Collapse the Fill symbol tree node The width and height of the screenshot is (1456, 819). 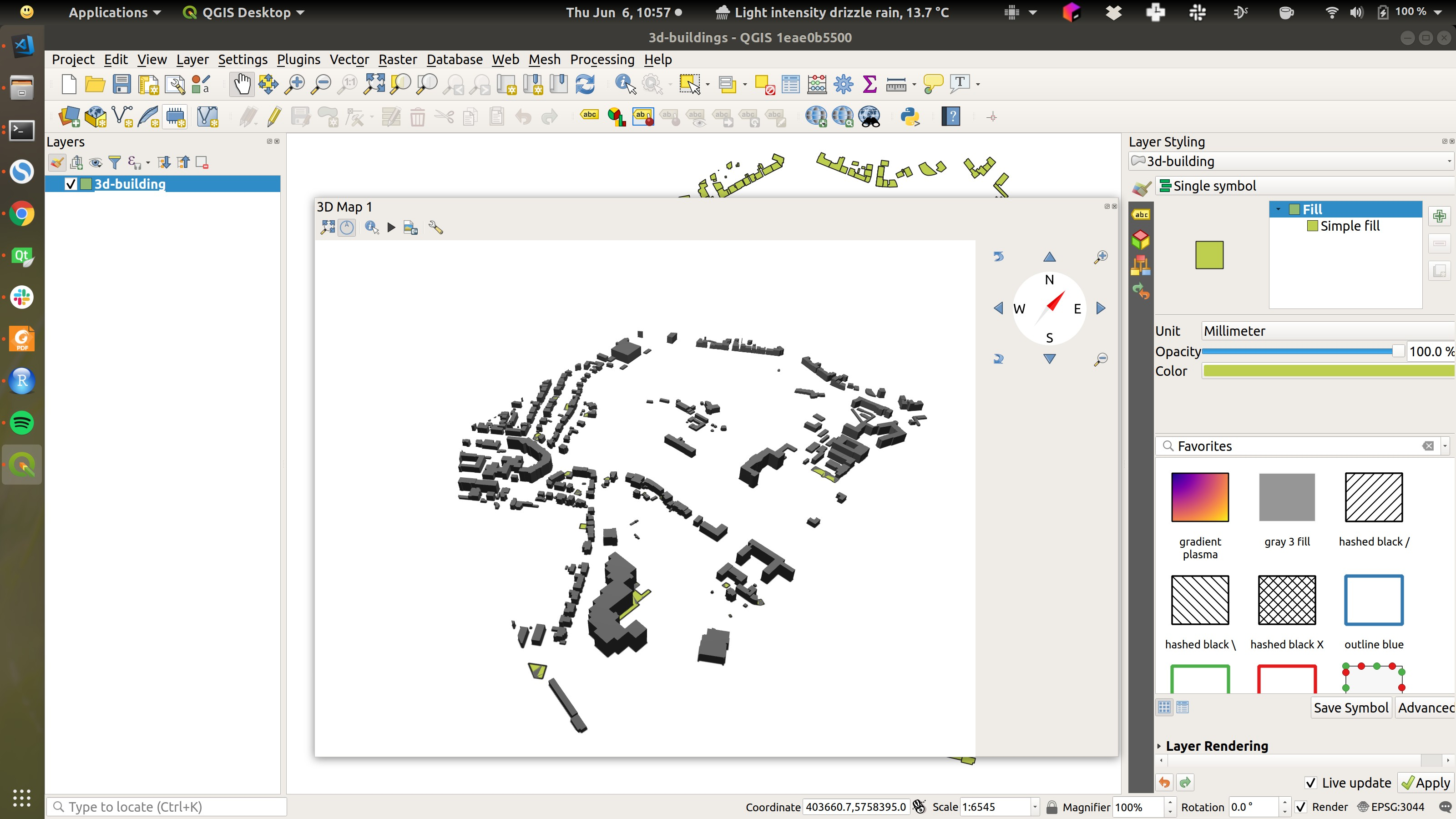(1279, 210)
